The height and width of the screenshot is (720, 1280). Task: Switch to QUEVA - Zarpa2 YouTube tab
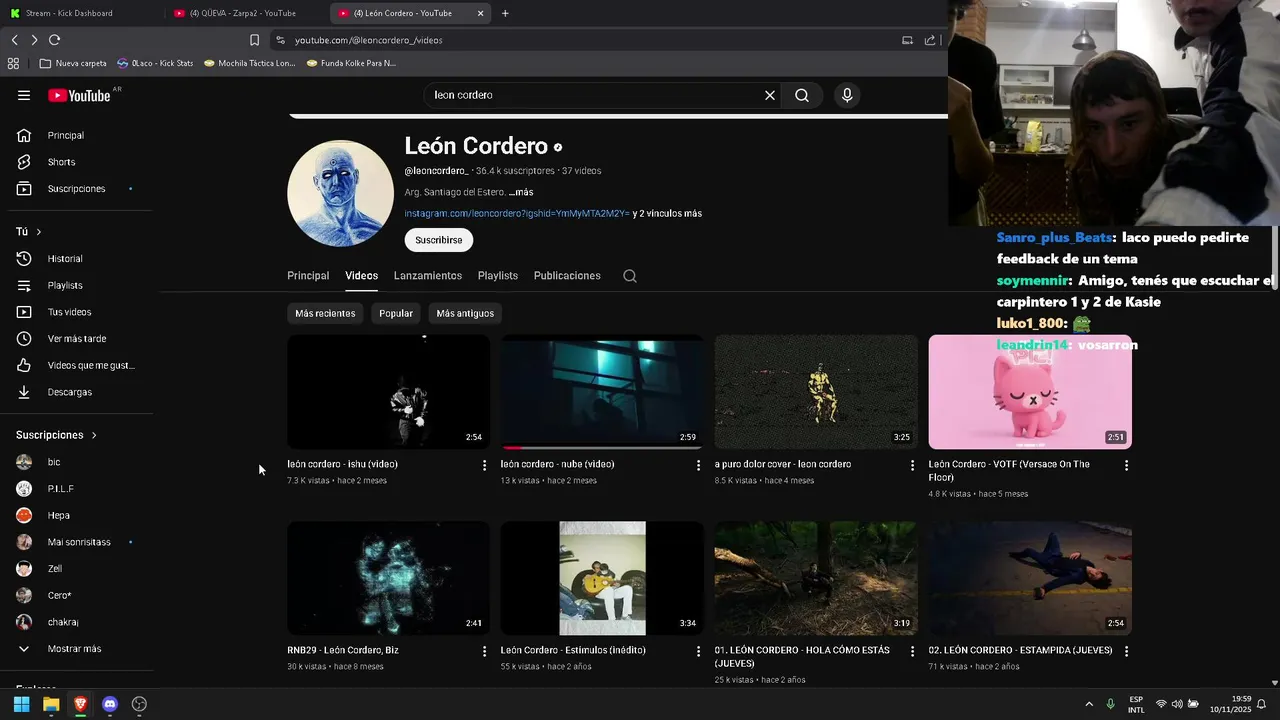(x=247, y=13)
